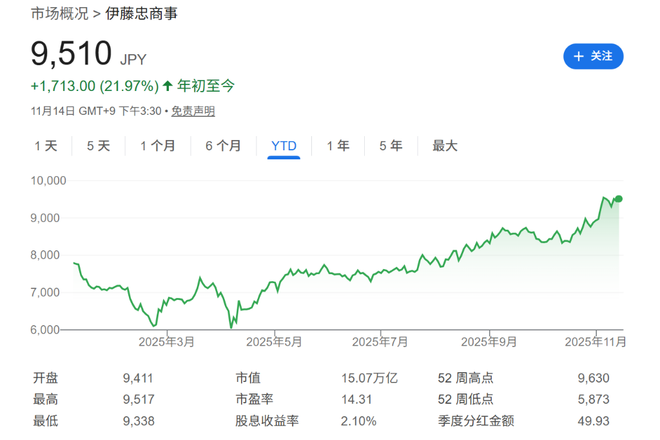Click the 2025年3月 x-axis label
Image resolution: width=660 pixels, height=440 pixels.
[x=166, y=342]
